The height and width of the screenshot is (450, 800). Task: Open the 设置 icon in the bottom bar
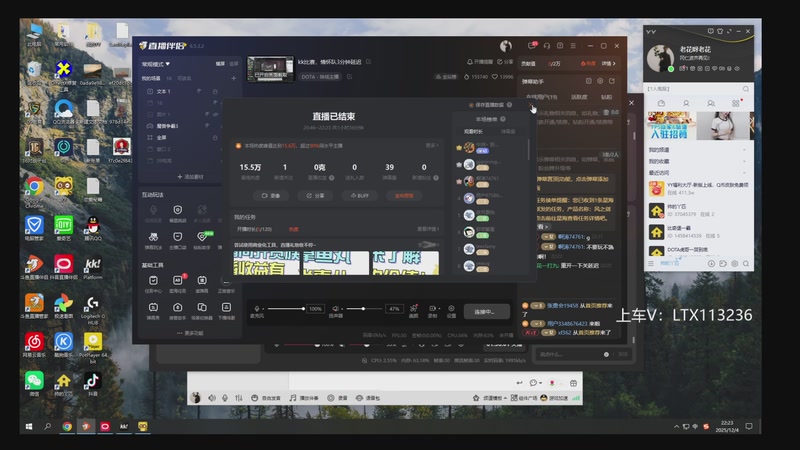coord(451,311)
